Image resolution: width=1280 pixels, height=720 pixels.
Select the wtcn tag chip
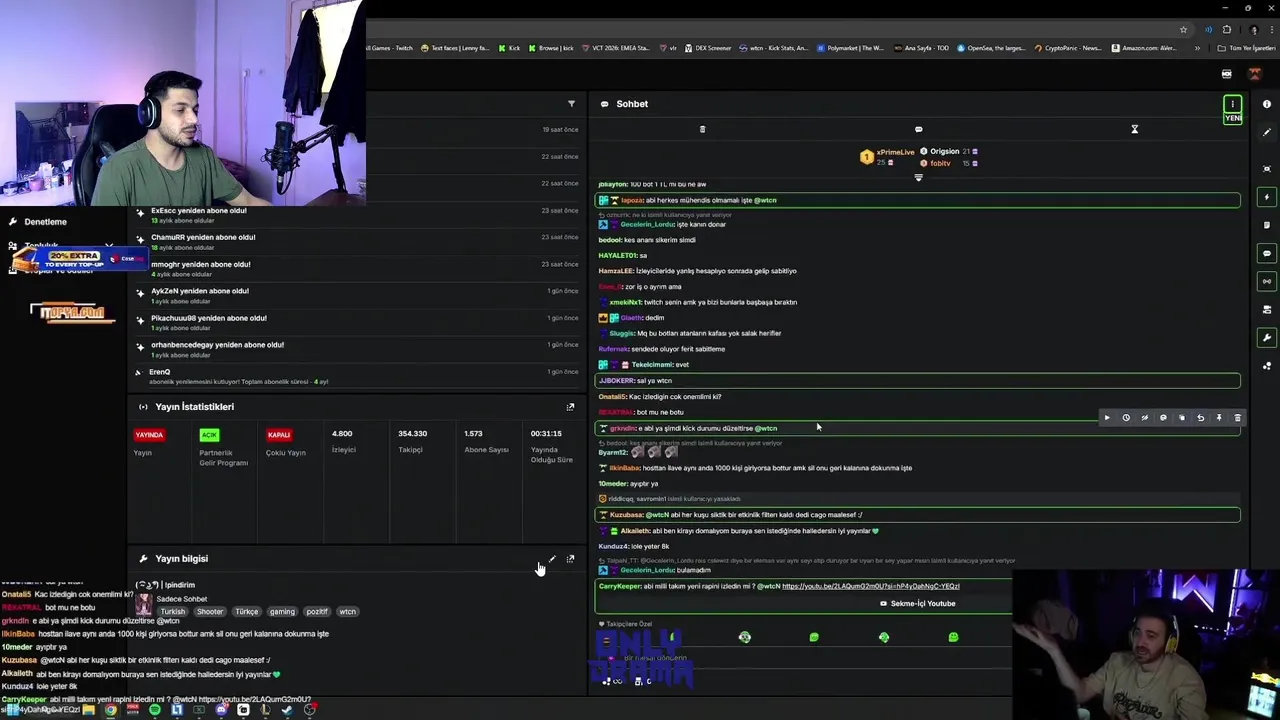pos(347,612)
